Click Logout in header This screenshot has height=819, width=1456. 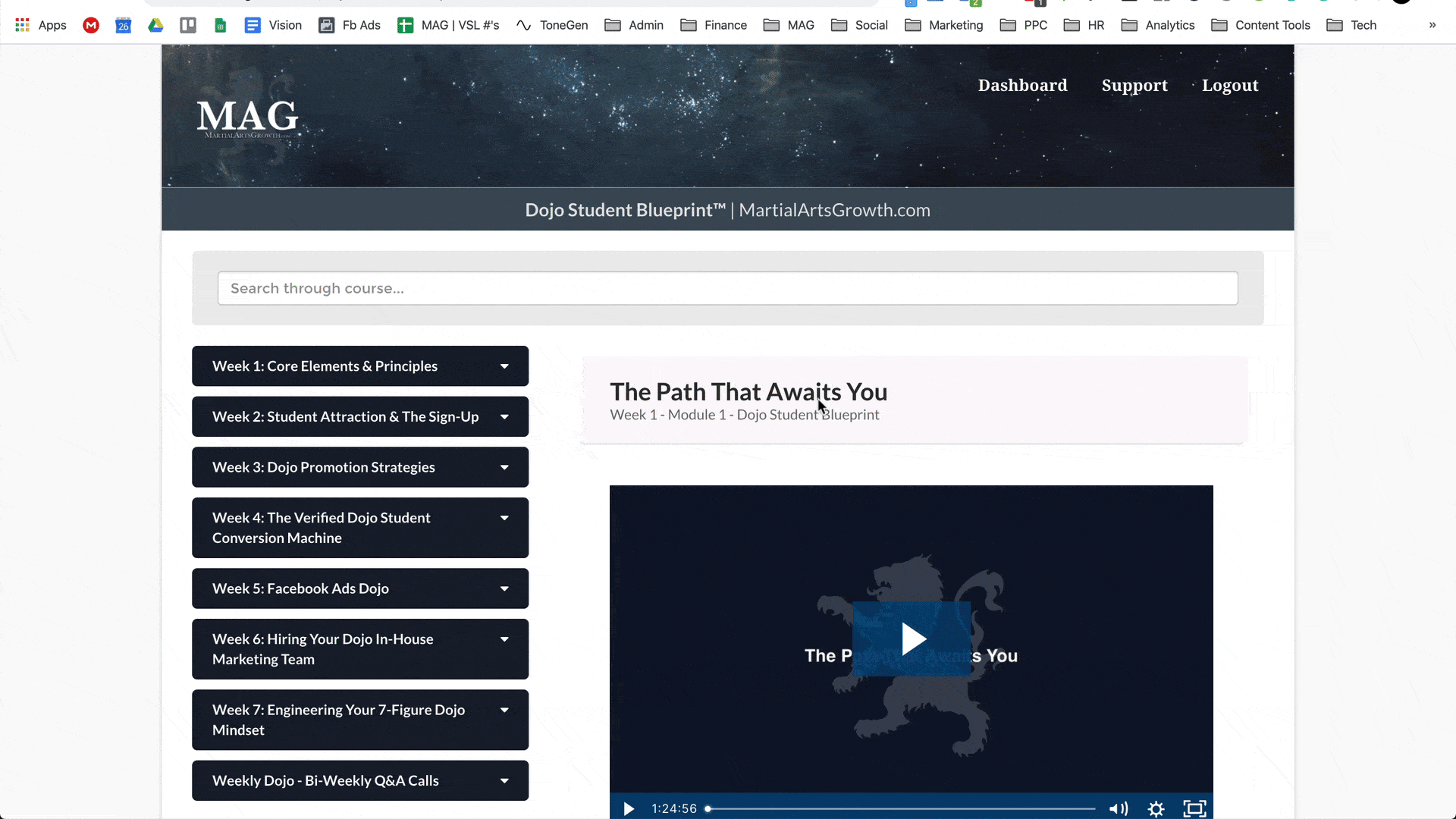pos(1230,86)
